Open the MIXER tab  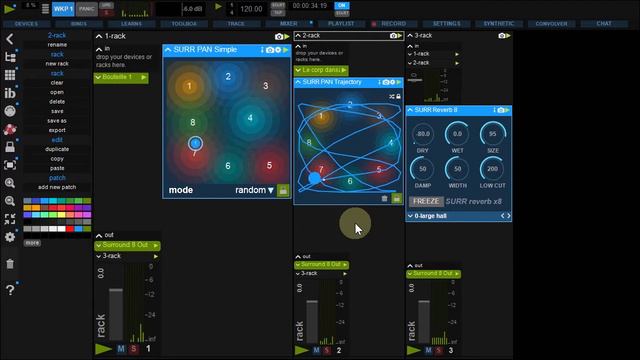pos(288,24)
